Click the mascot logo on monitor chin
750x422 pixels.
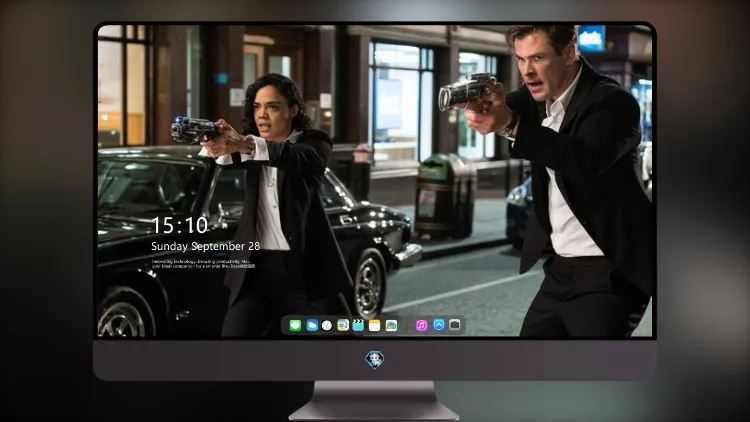(x=375, y=360)
